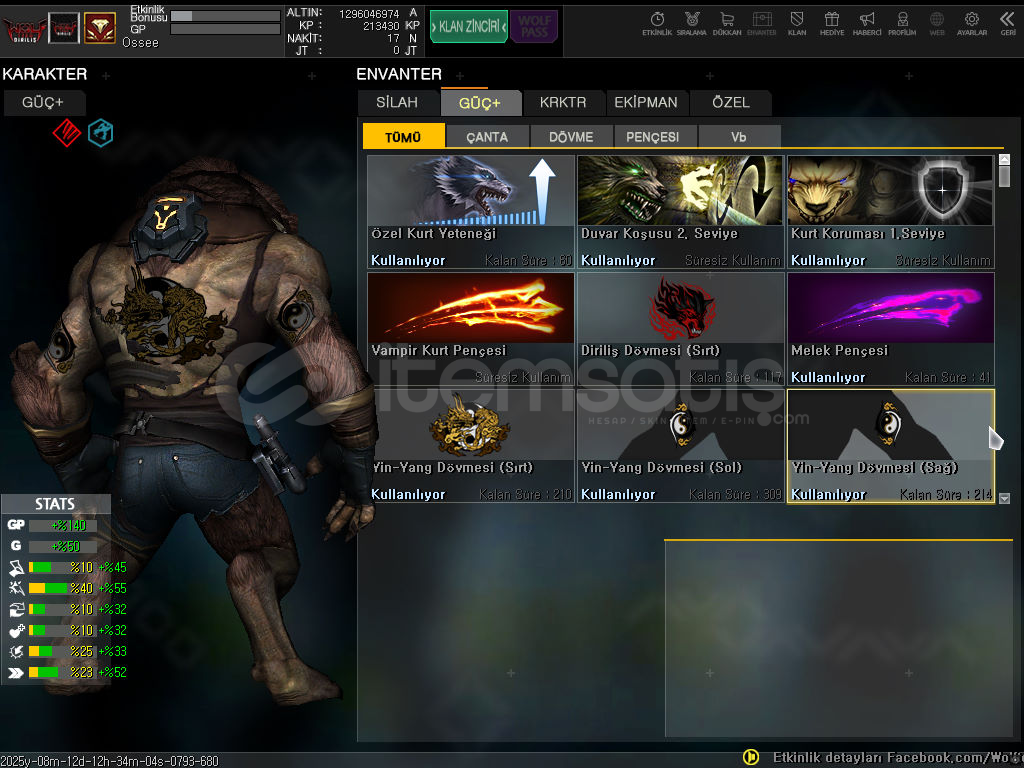This screenshot has width=1024, height=768.
Task: Click the inventory scrollbar down arrow
Action: (1004, 498)
